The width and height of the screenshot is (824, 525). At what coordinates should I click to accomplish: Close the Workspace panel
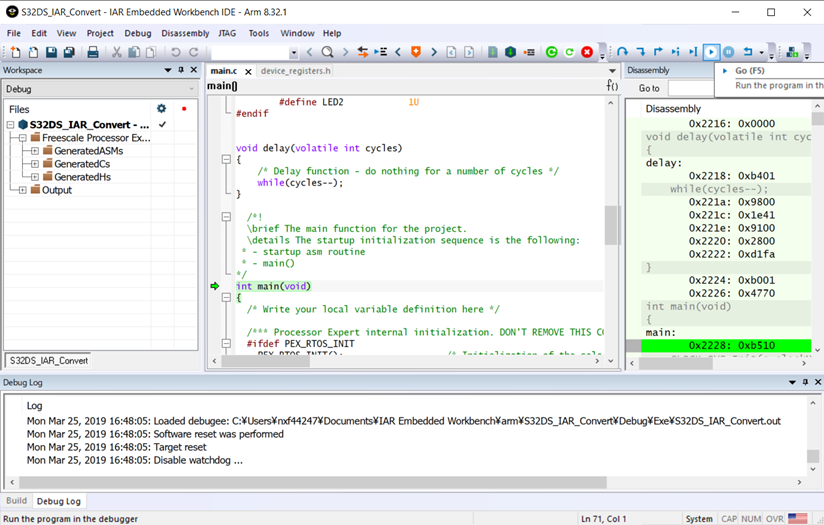tap(194, 69)
